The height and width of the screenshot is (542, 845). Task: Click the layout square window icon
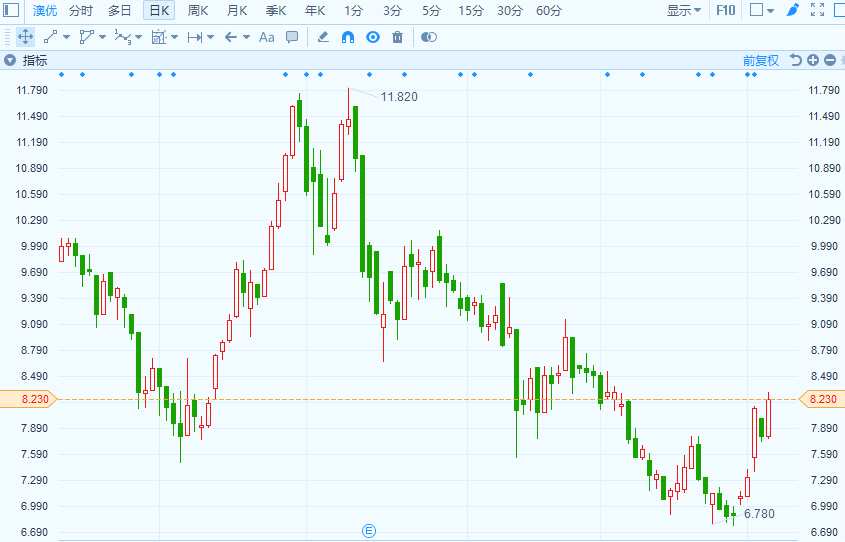pos(757,10)
